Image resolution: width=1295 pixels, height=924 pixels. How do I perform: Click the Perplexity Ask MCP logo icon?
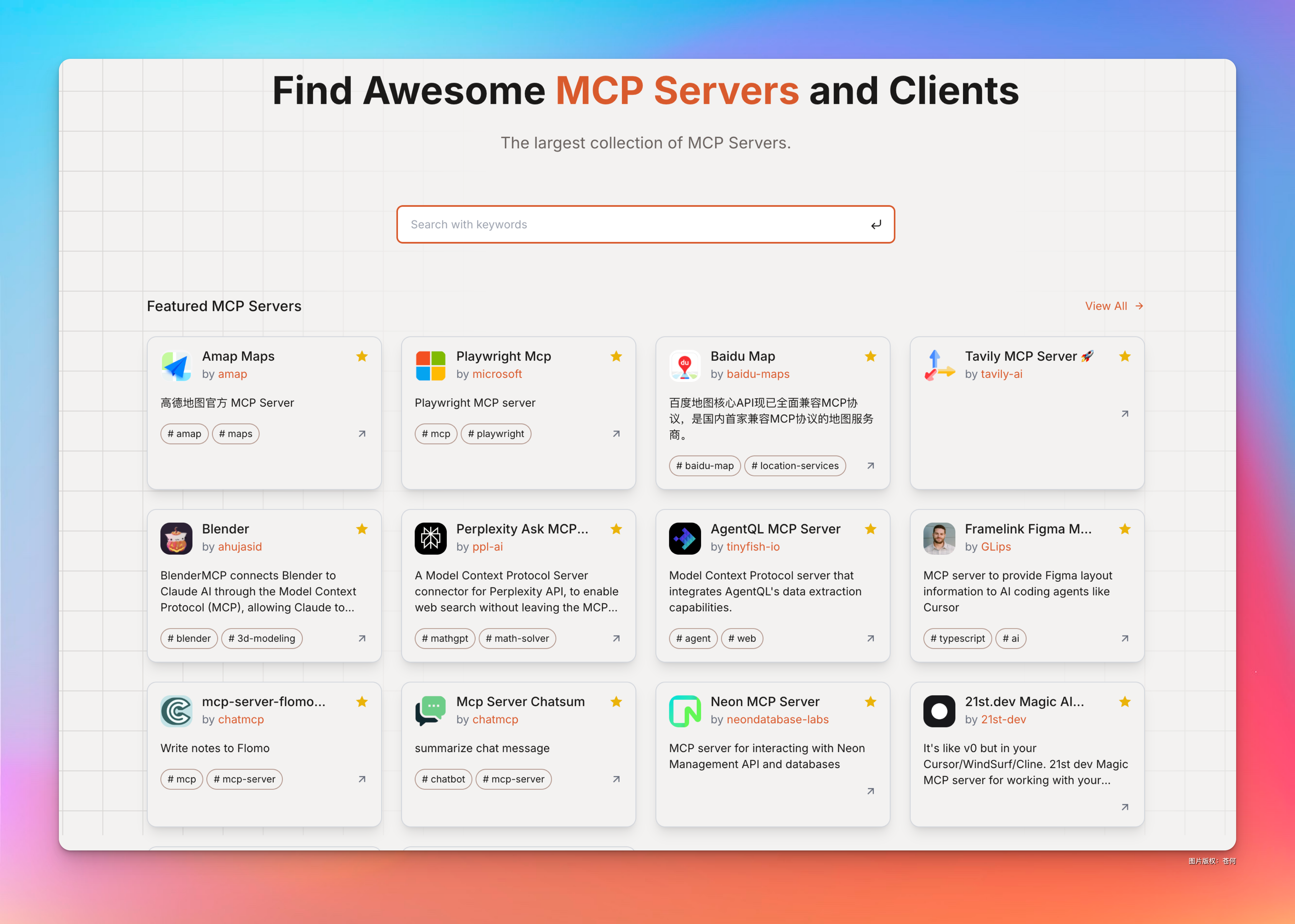tap(430, 538)
